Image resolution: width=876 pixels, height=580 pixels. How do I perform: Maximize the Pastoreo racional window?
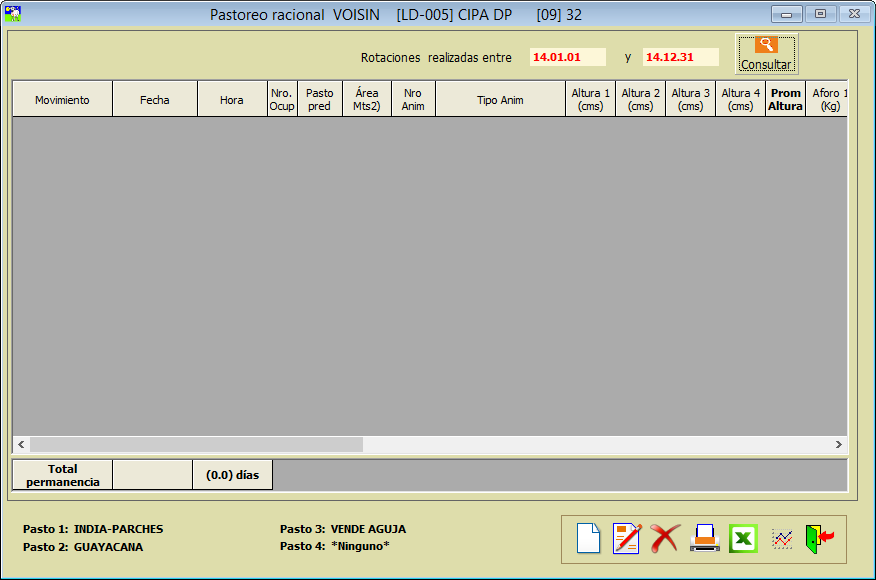(820, 14)
